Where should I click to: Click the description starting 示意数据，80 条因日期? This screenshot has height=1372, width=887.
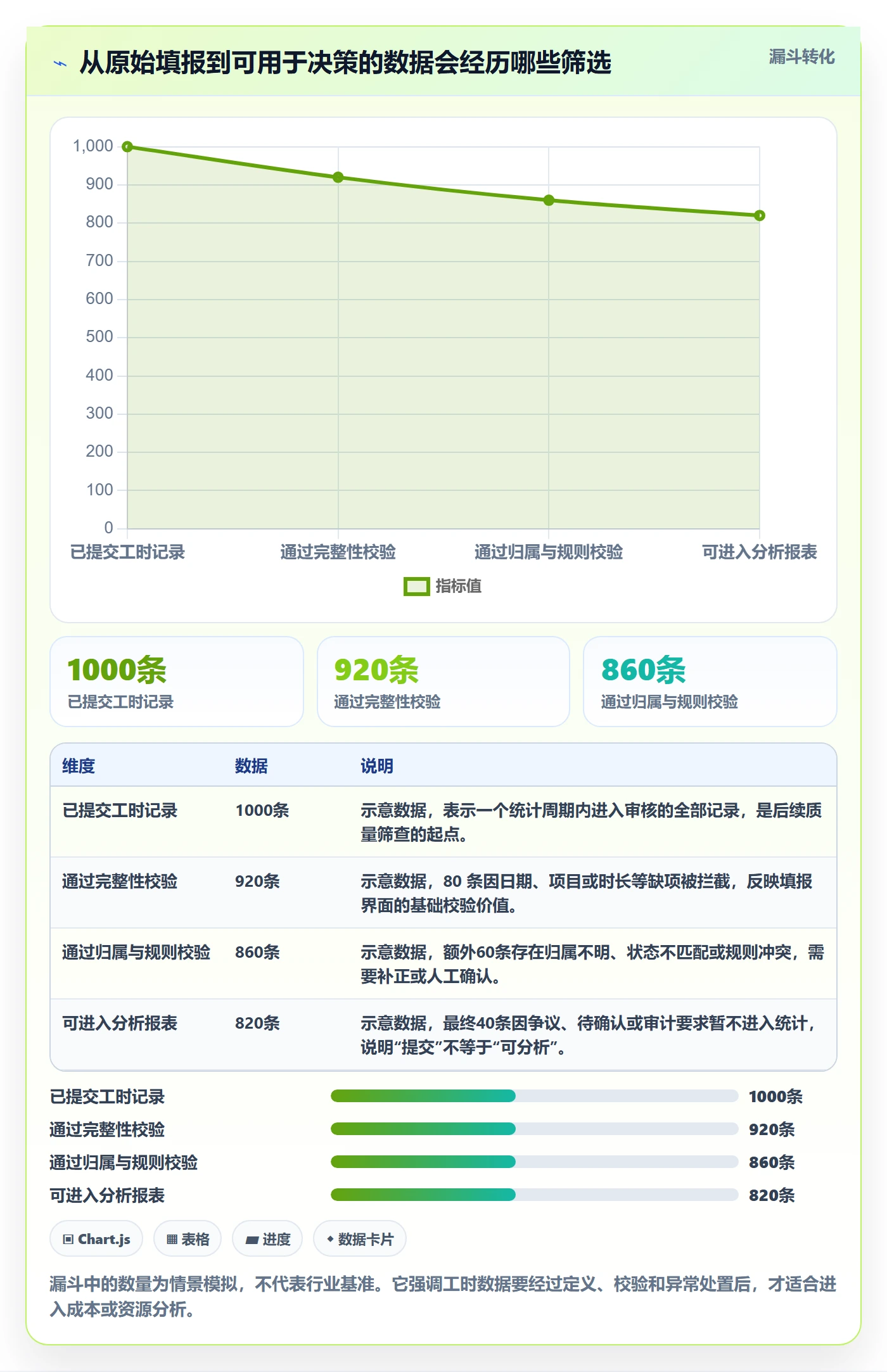[586, 893]
